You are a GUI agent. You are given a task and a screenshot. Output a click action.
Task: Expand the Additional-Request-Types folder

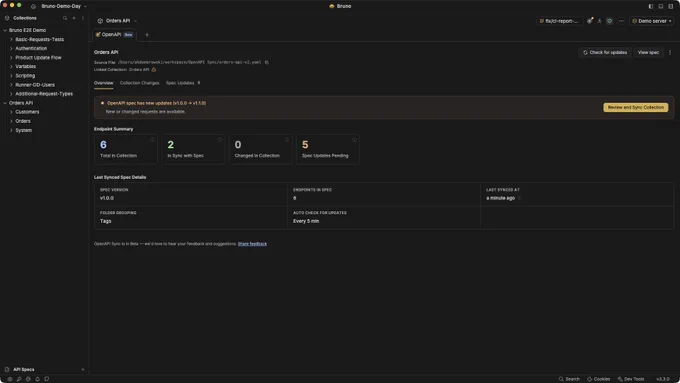pos(11,94)
